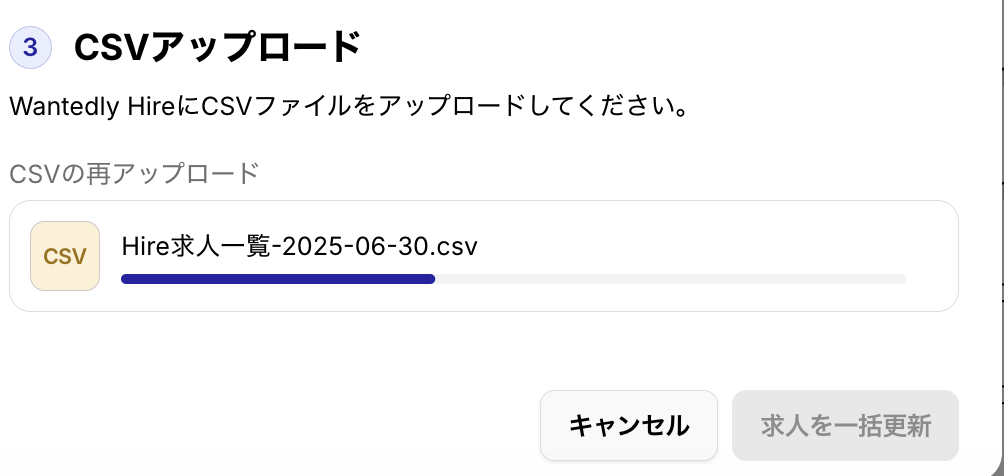Click the filled blue part of the progress bar
Viewport: 1004px width, 476px height.
[x=278, y=279]
